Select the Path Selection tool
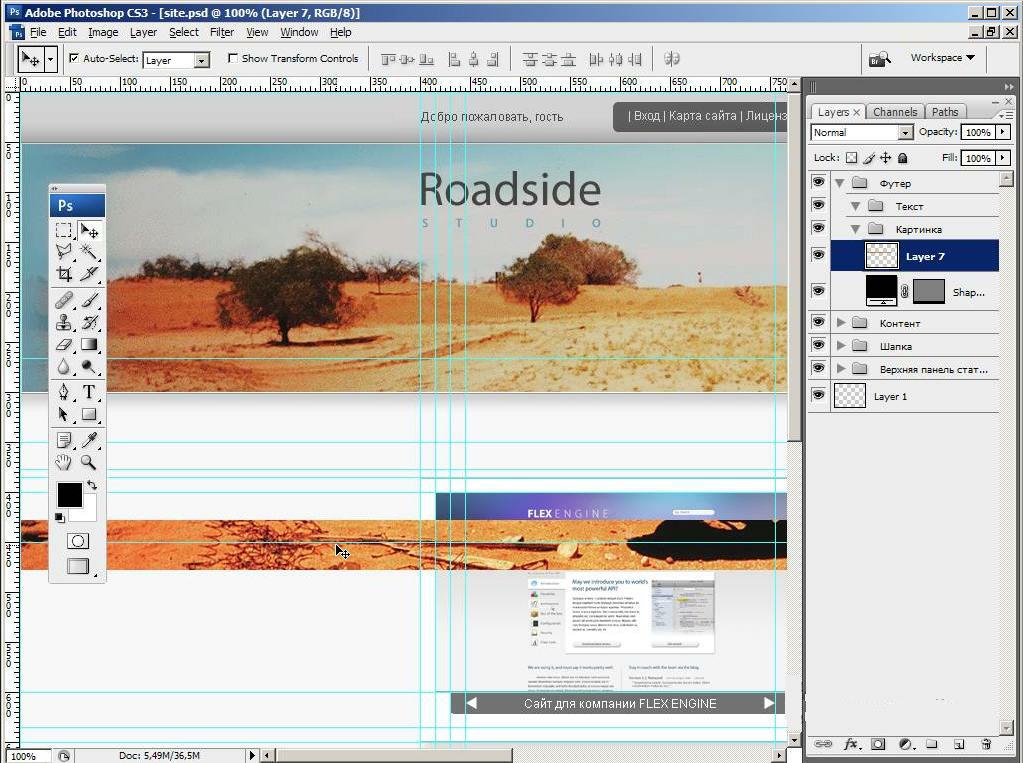1023x763 pixels. click(64, 414)
